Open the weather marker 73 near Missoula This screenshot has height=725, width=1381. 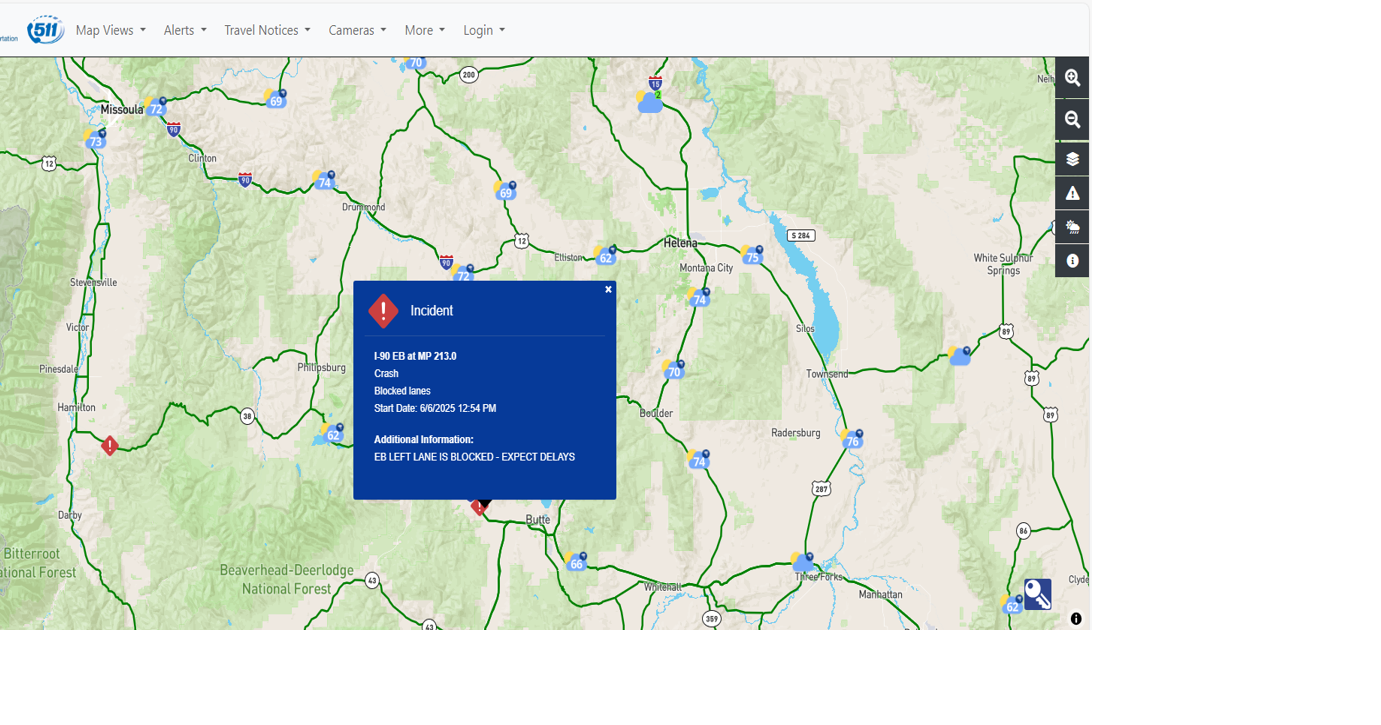95,139
